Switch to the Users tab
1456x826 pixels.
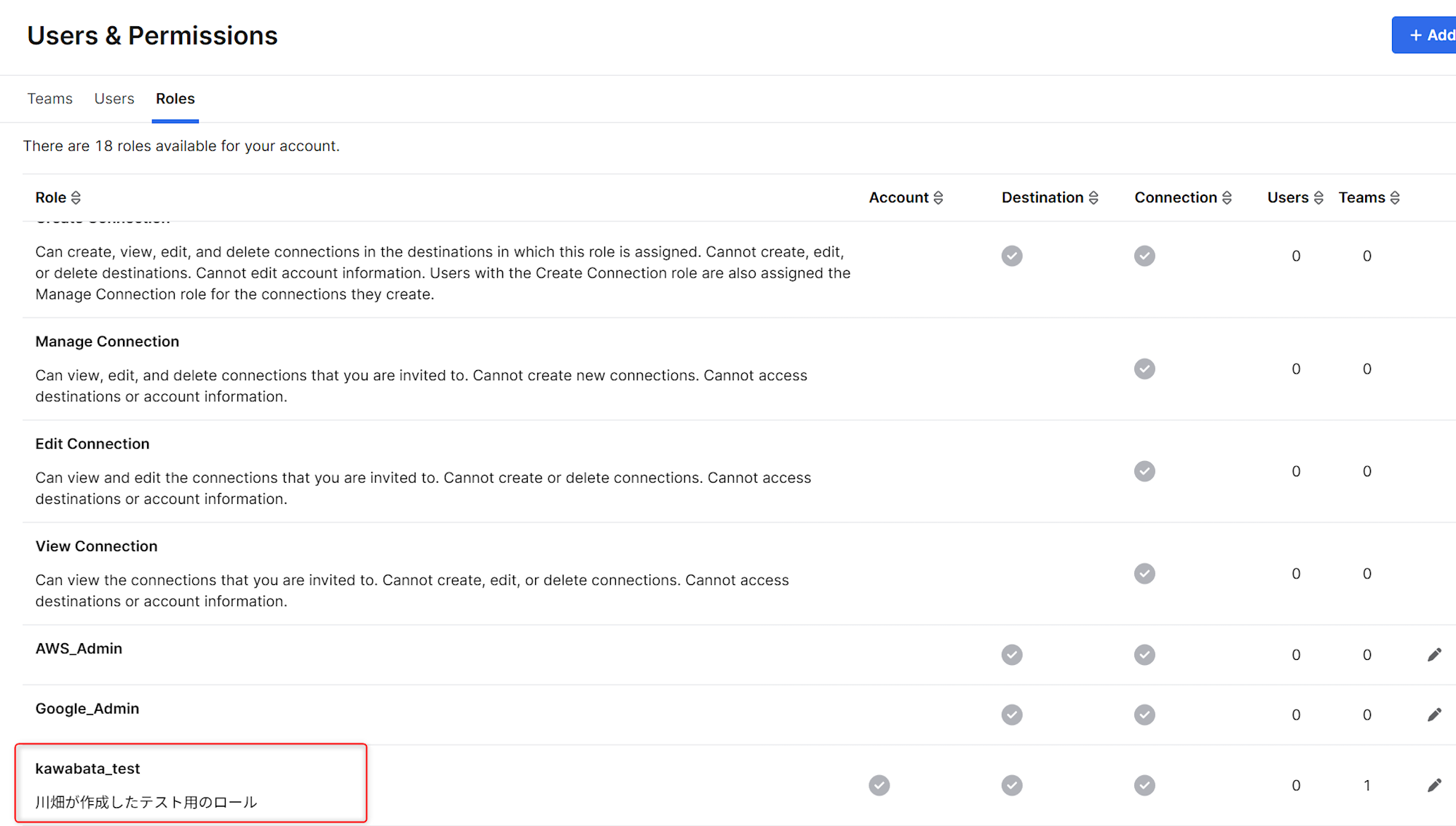pyautogui.click(x=114, y=98)
